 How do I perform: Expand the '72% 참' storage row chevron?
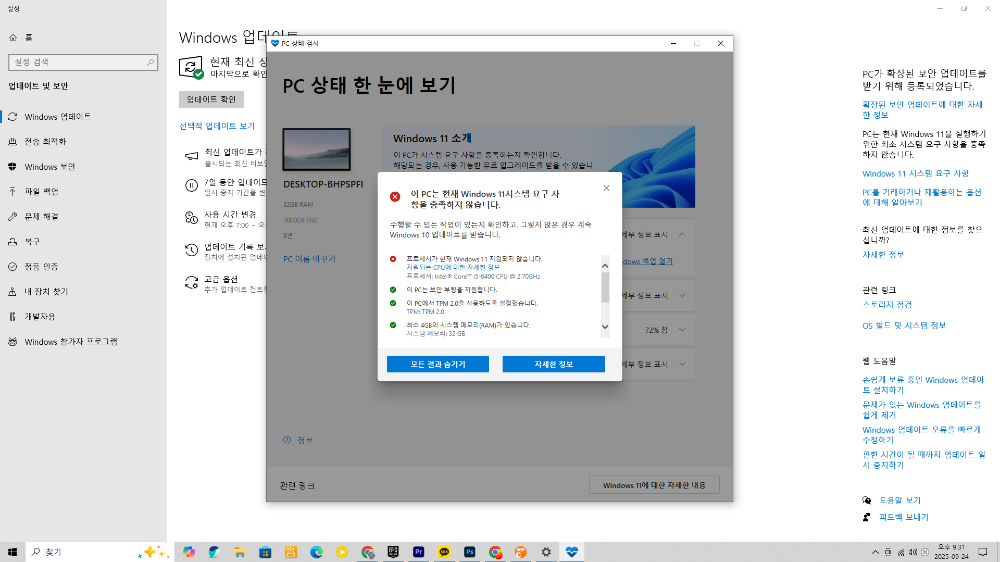682,330
